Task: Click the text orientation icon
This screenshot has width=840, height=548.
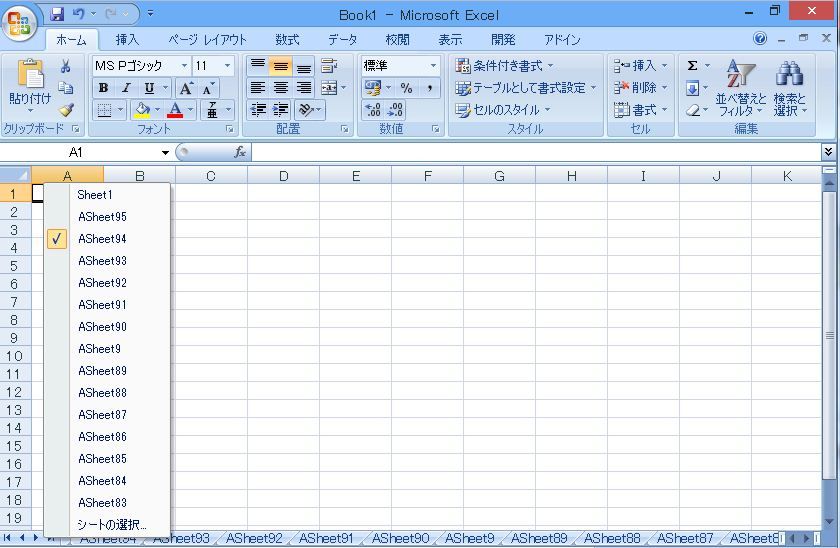Action: point(306,110)
